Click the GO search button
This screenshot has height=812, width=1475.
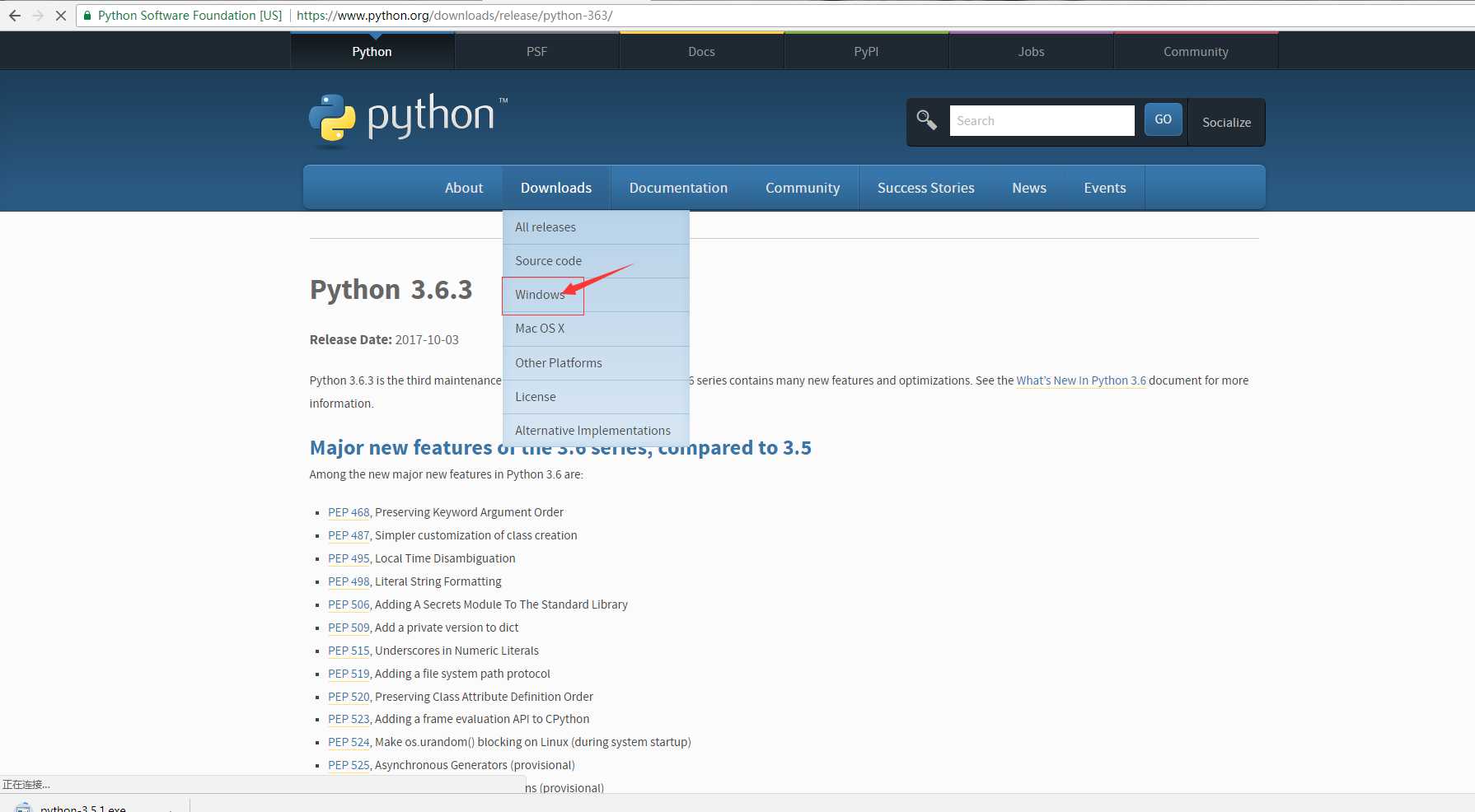[x=1163, y=119]
